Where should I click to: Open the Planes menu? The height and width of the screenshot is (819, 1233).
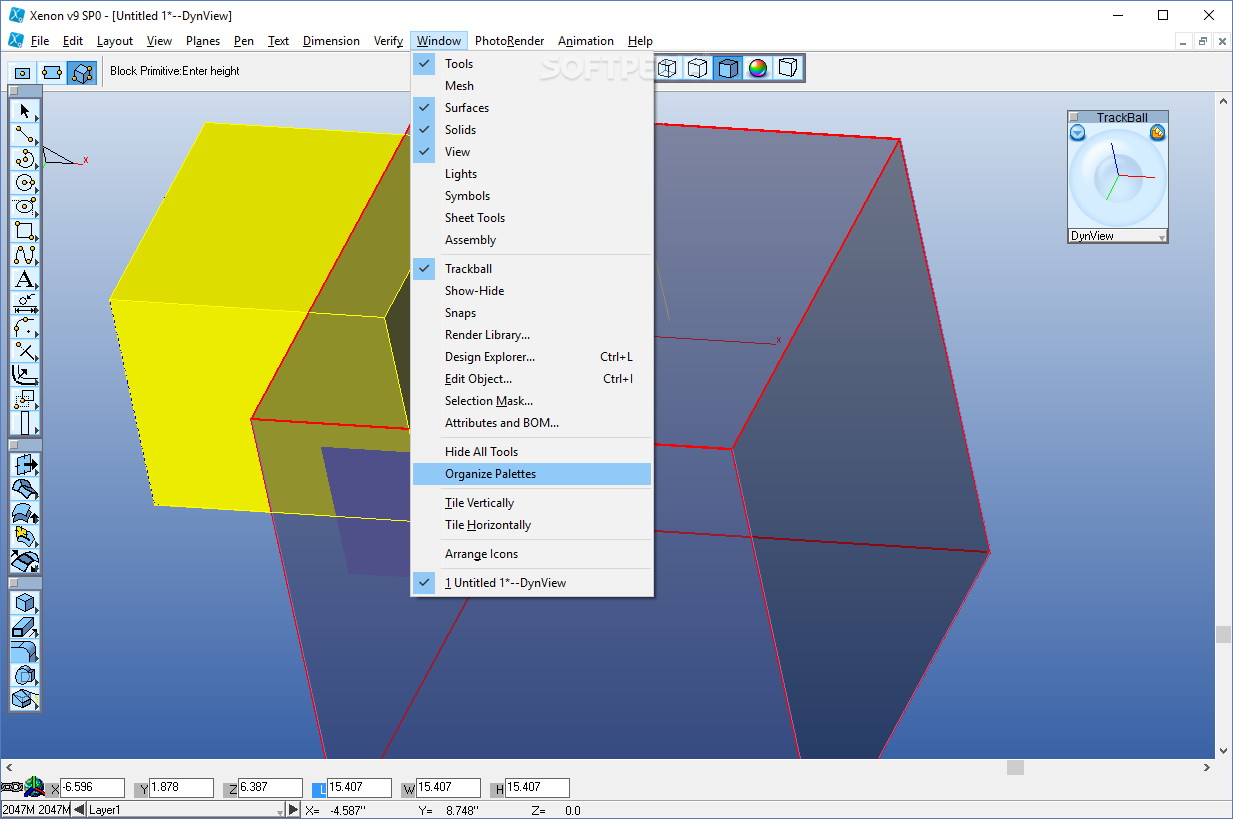pyautogui.click(x=203, y=41)
